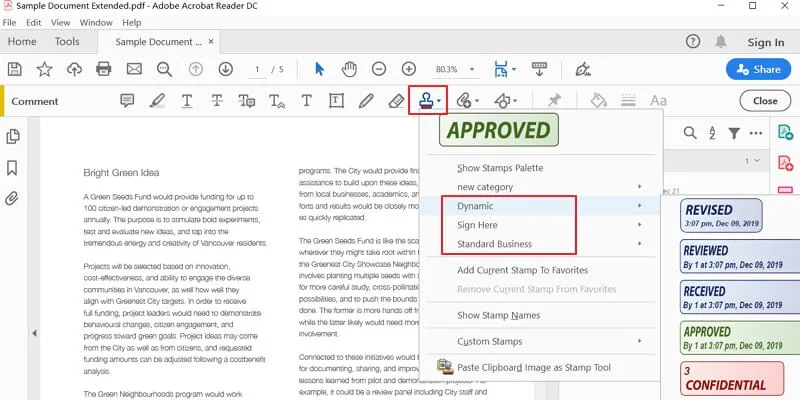
Task: Open the find text magnifier icon
Action: click(x=164, y=69)
